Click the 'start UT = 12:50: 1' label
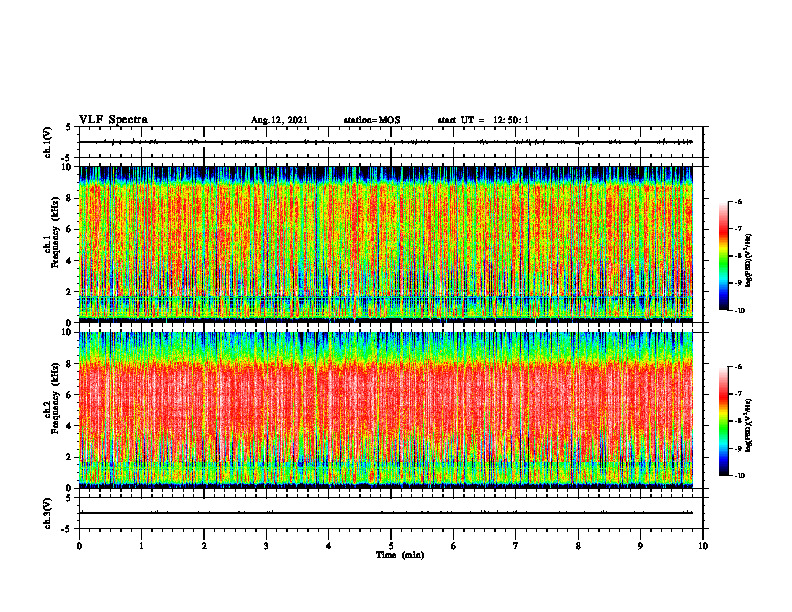The image size is (792, 612). [x=483, y=120]
